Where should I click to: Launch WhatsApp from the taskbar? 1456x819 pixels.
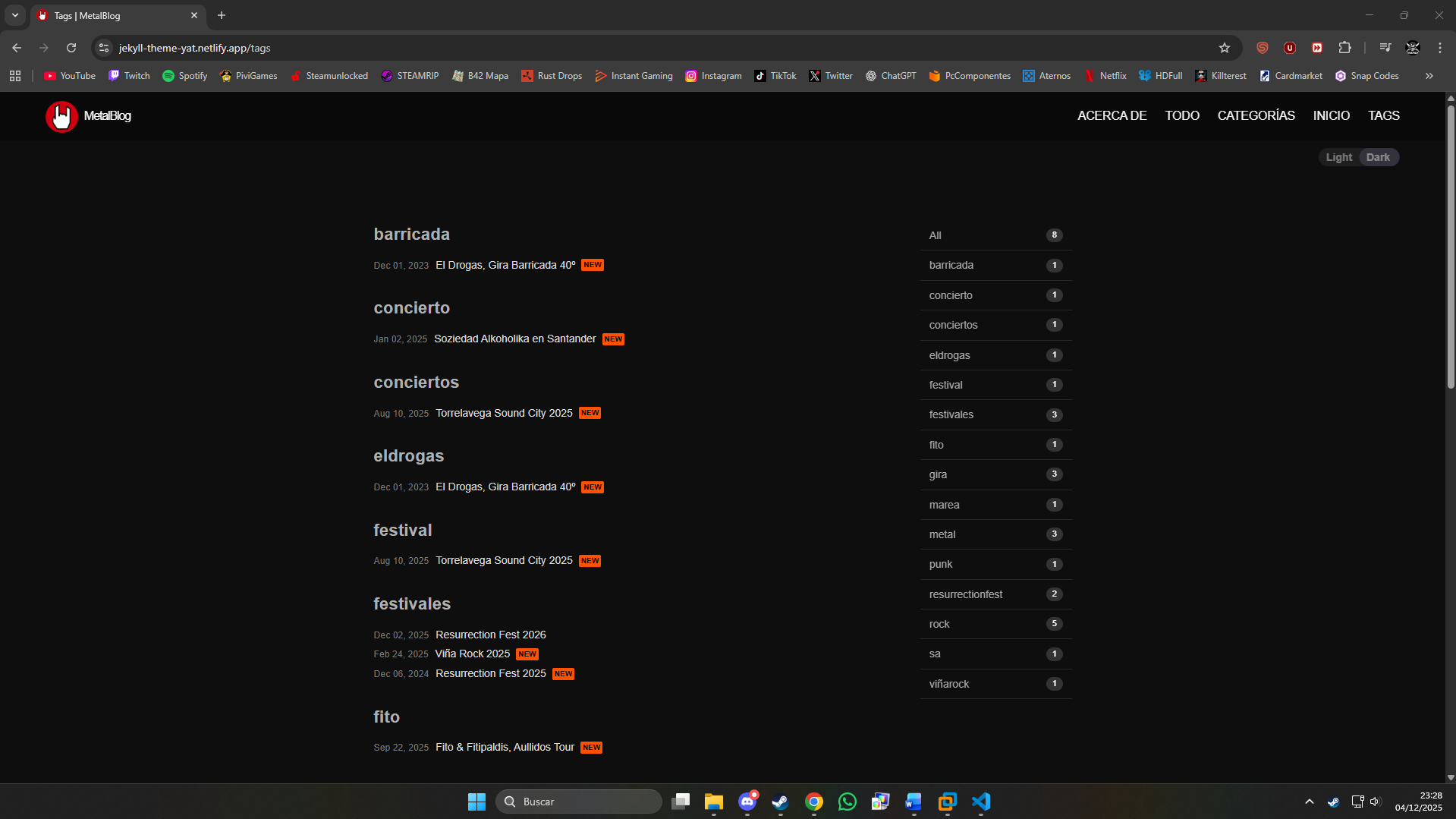click(847, 802)
